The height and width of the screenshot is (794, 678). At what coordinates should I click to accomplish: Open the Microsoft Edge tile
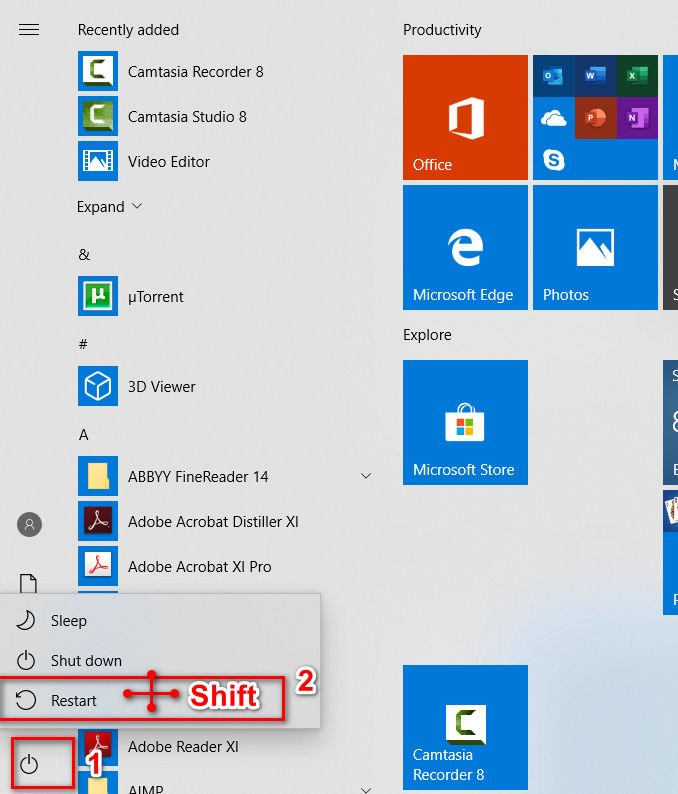pyautogui.click(x=465, y=247)
